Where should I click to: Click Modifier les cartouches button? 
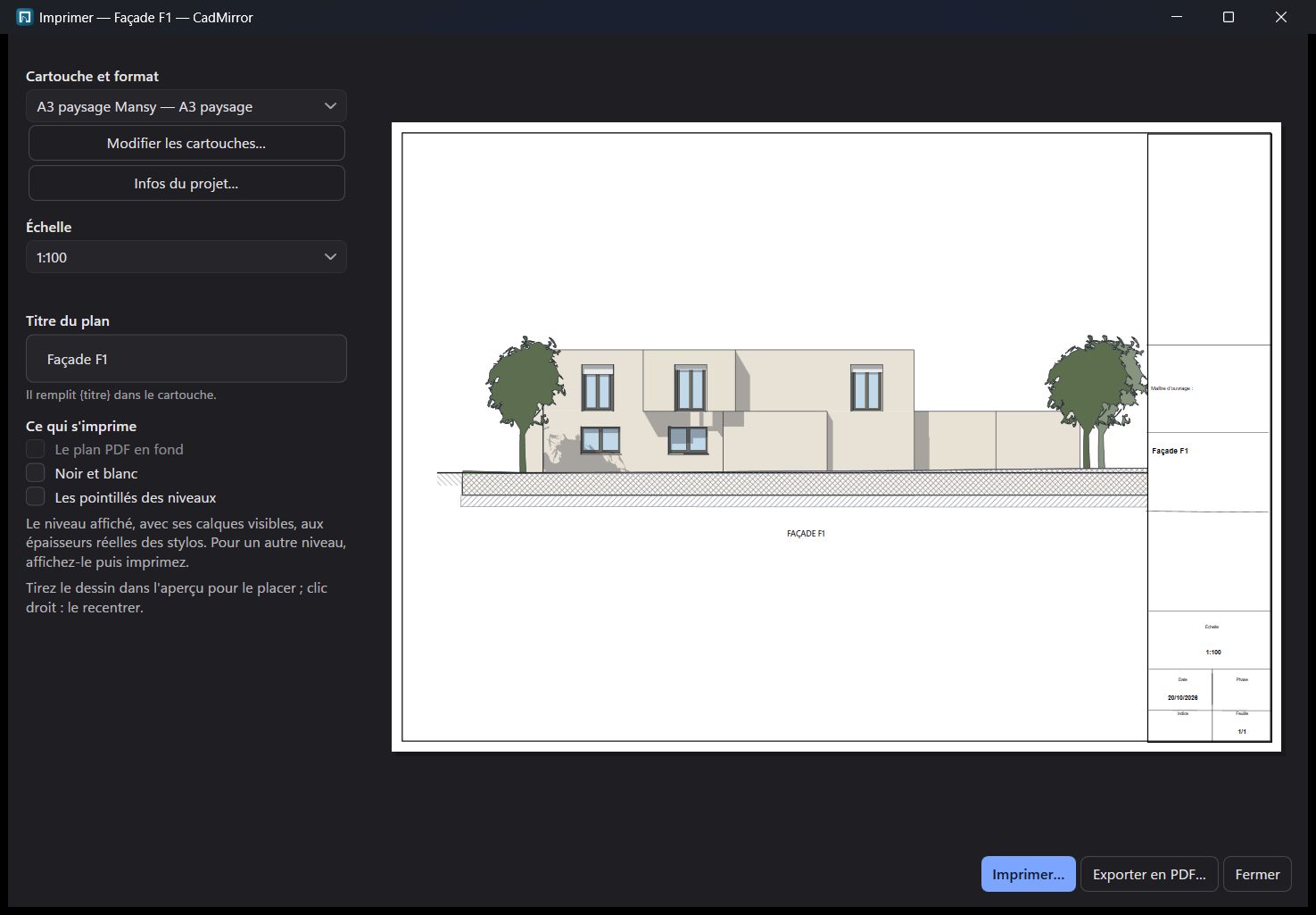(x=186, y=143)
